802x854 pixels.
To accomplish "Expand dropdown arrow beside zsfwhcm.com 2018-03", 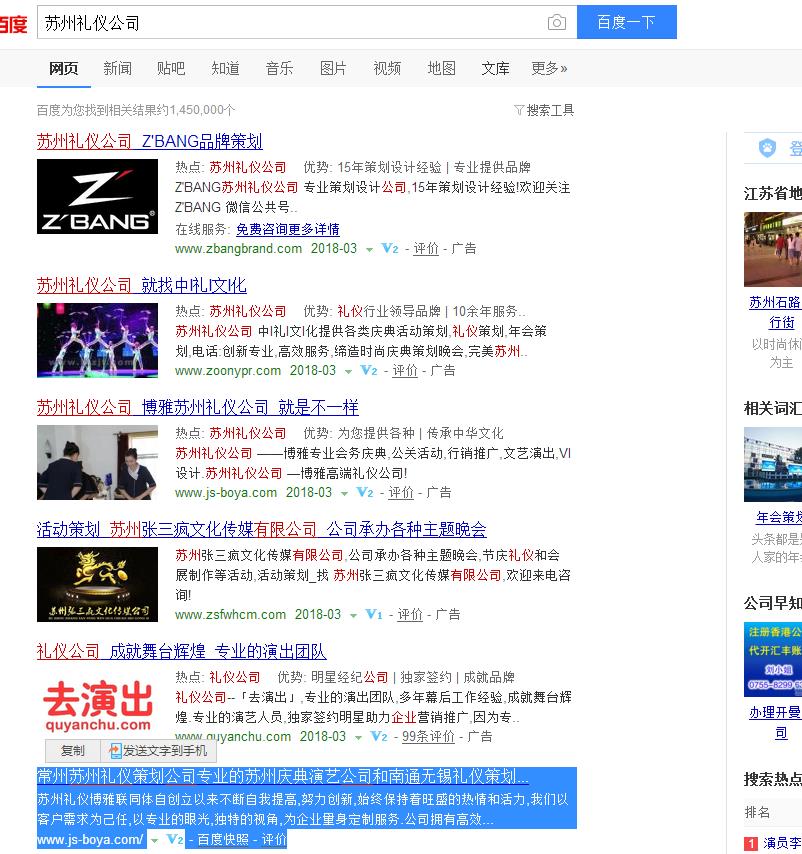I will tap(353, 615).
